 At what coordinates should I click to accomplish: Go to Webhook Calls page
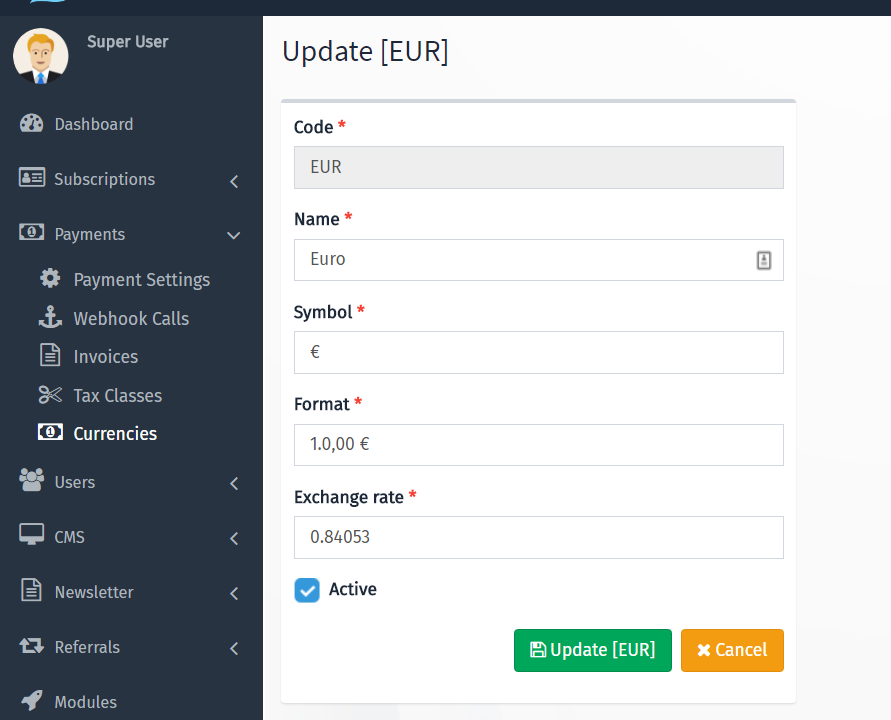click(x=131, y=318)
